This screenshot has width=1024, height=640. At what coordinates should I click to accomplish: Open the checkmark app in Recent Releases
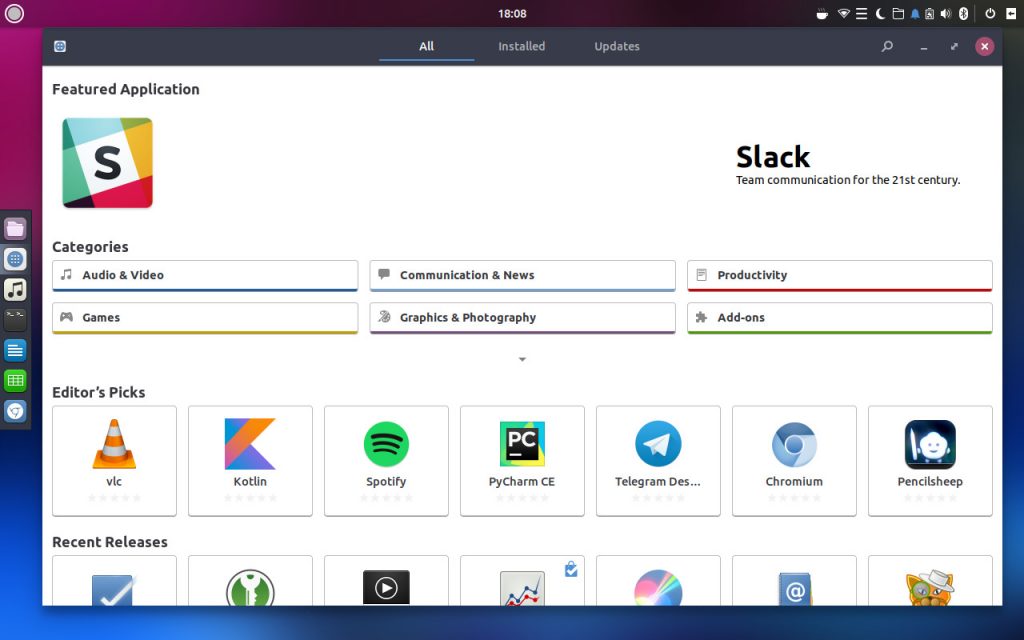pyautogui.click(x=114, y=581)
